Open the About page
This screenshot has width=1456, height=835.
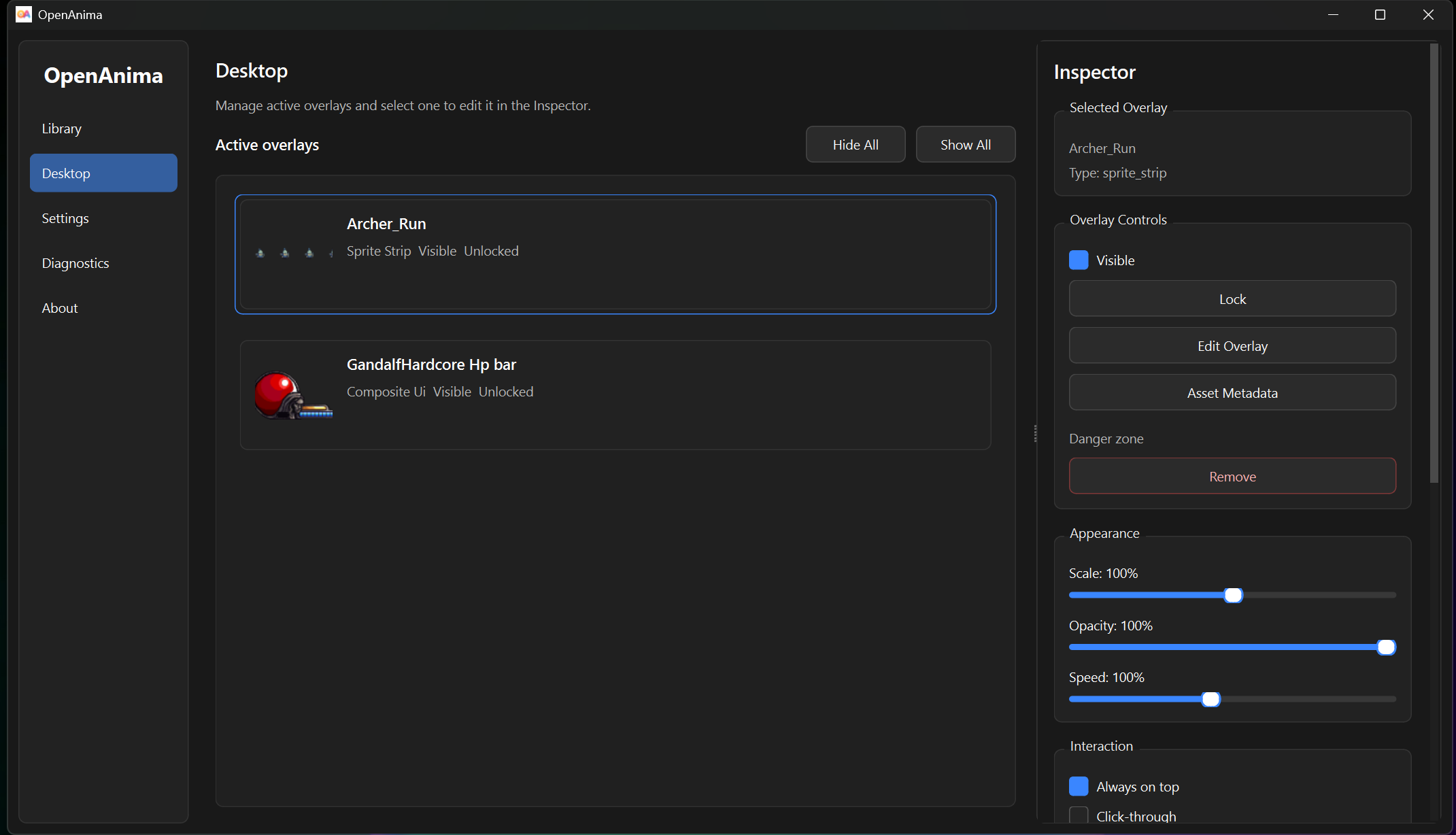pos(103,308)
